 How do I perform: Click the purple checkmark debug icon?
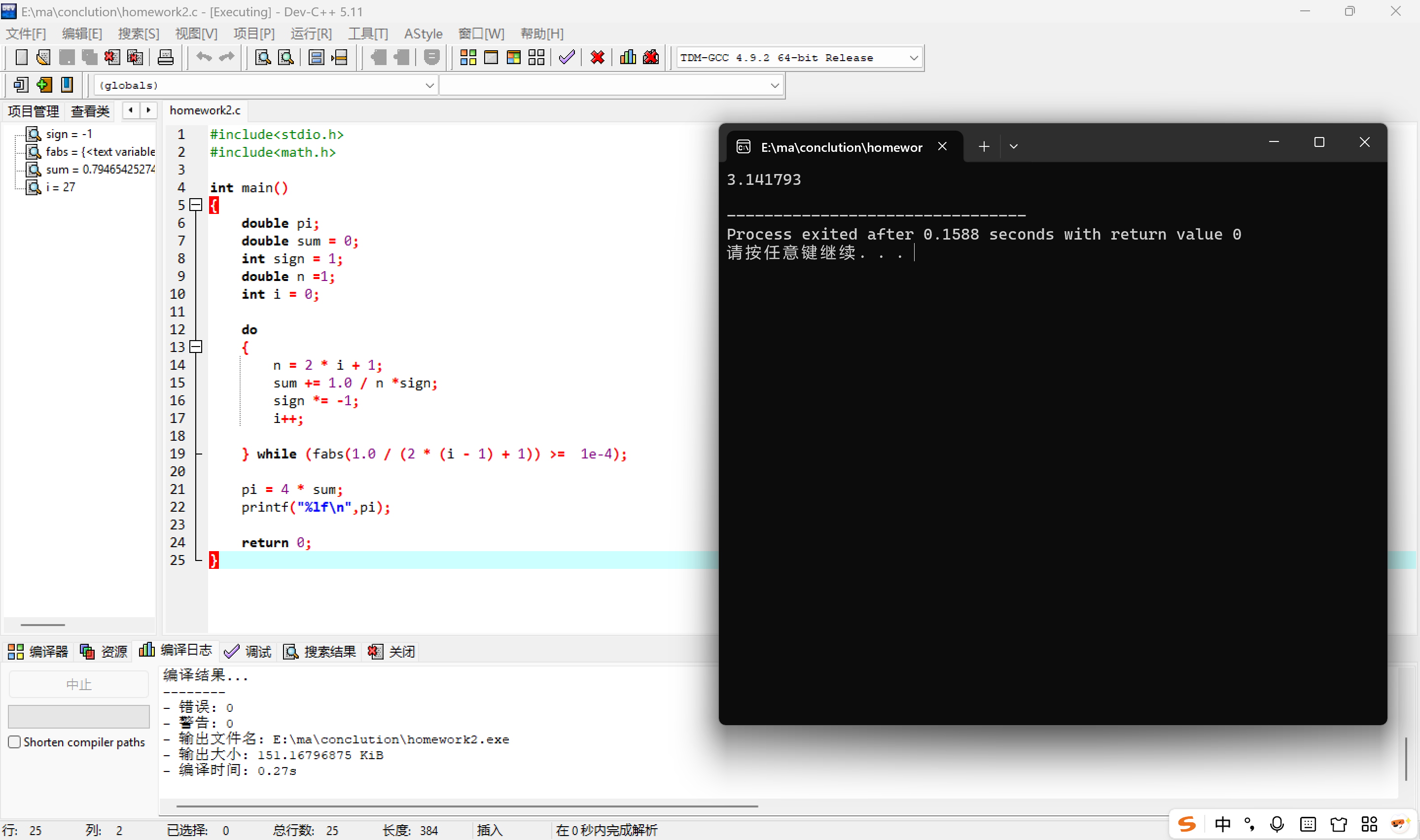tap(567, 57)
